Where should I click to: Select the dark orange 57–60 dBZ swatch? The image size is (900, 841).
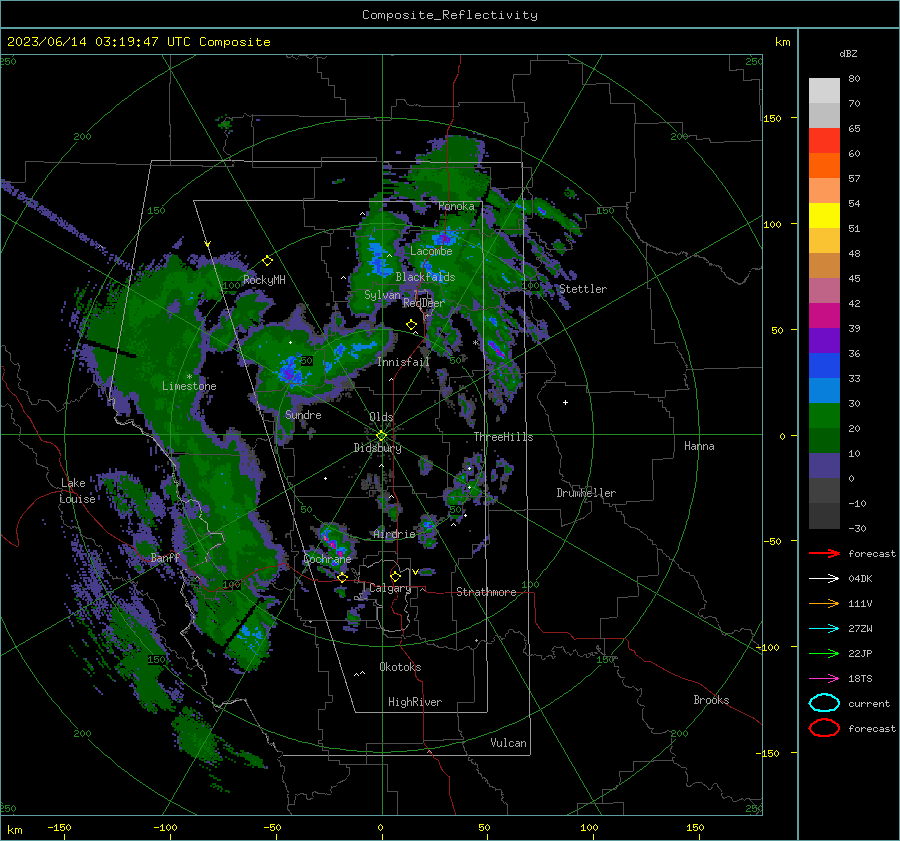click(x=824, y=166)
